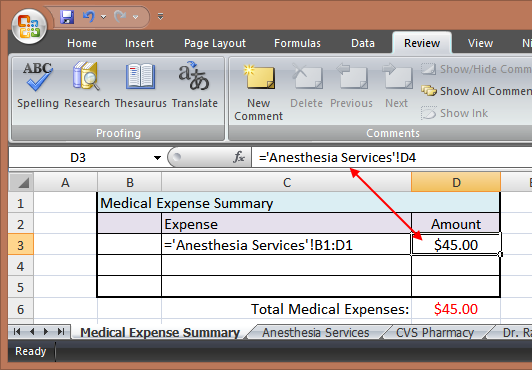Switch to the Formulas ribbon tab

tap(297, 43)
